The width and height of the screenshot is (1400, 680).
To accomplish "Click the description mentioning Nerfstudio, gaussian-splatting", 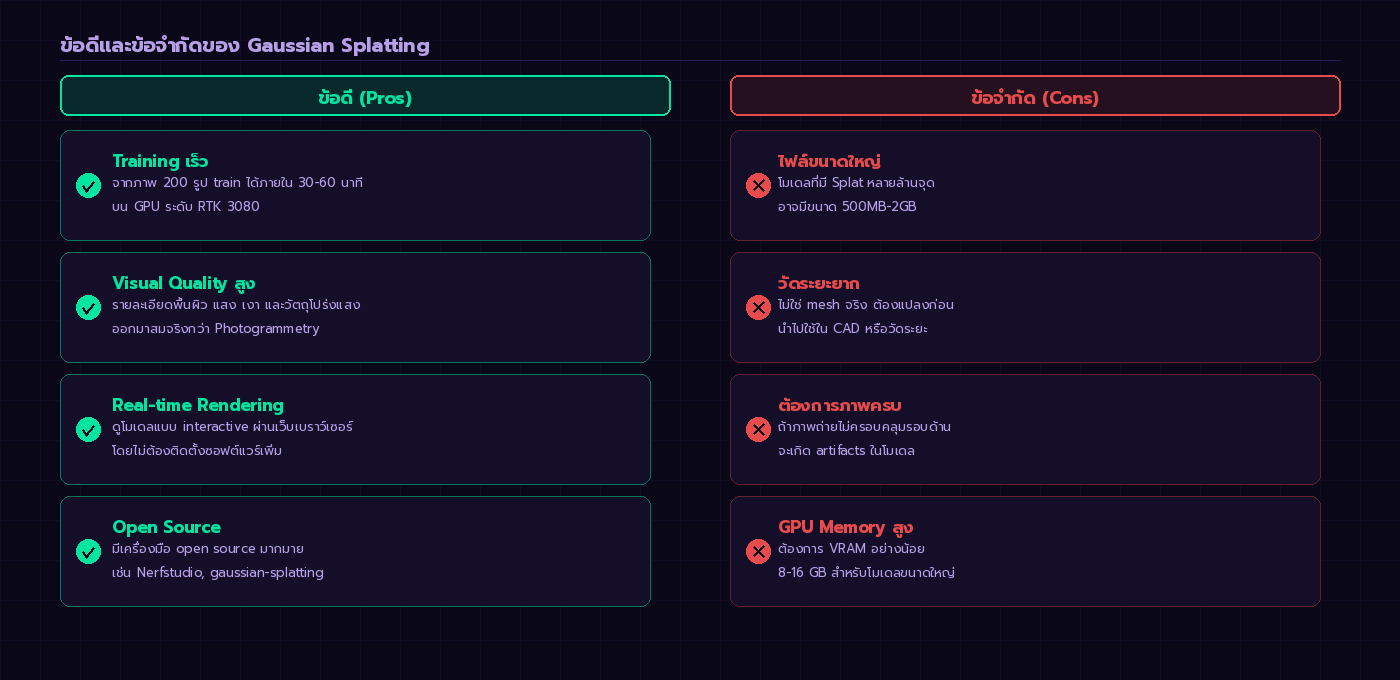I will (x=218, y=573).
